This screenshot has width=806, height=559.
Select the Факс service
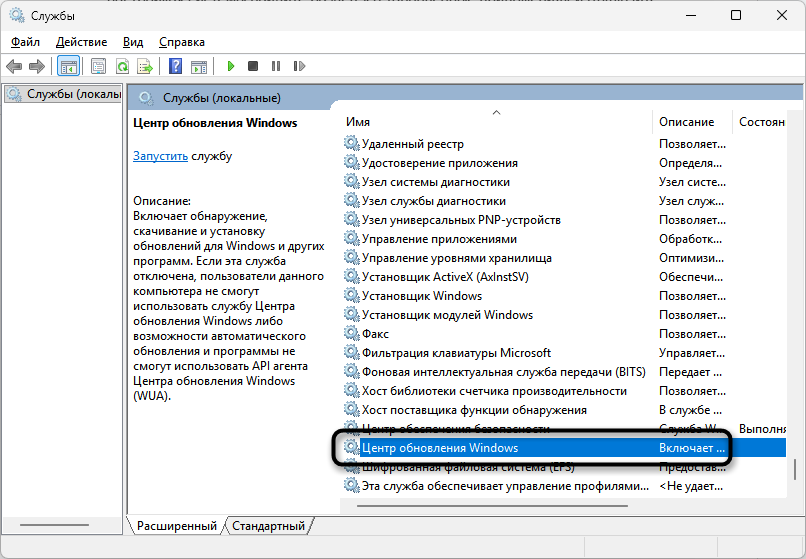375,334
